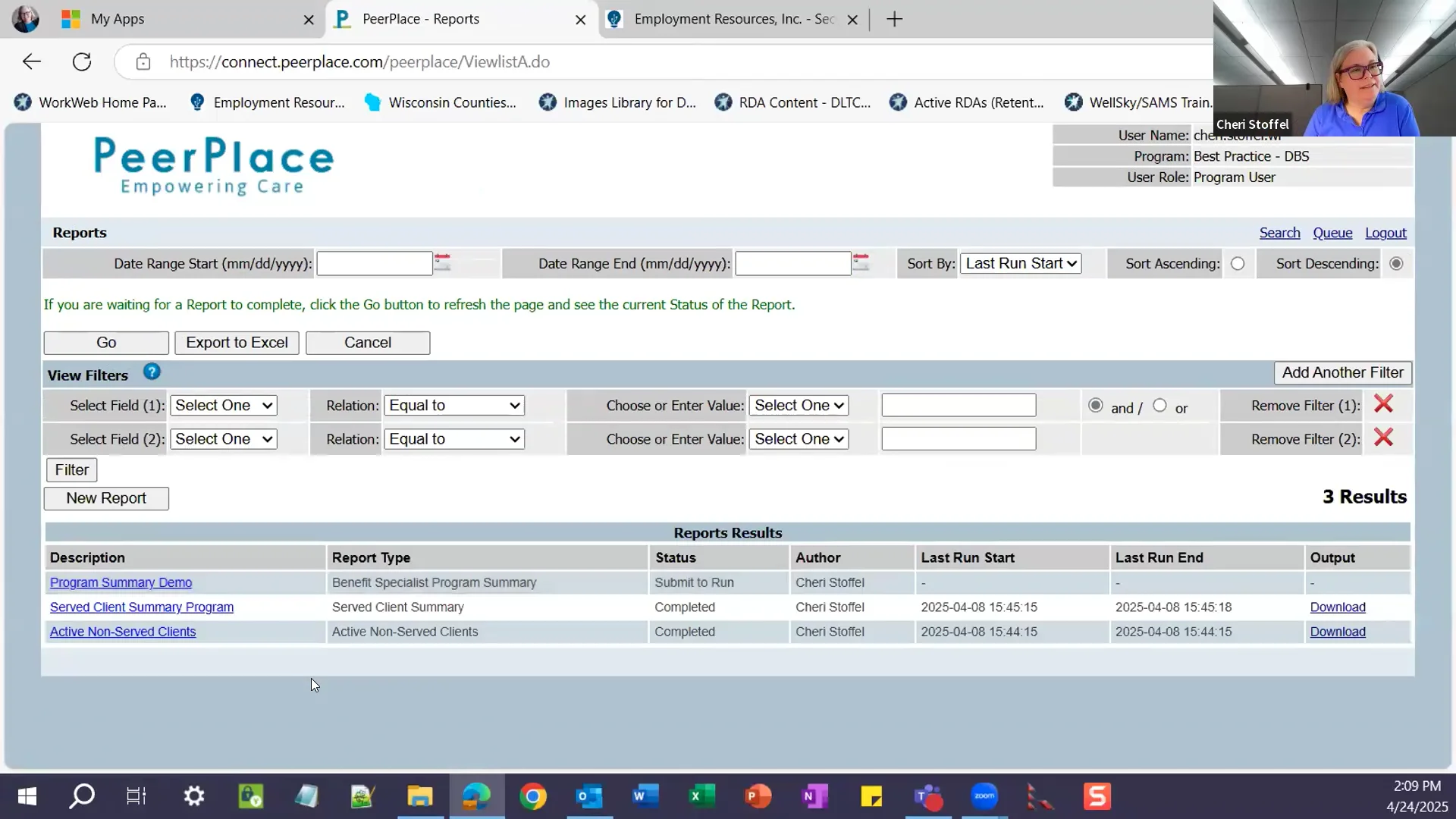
Task: Click the View Filters help question icon
Action: [152, 372]
